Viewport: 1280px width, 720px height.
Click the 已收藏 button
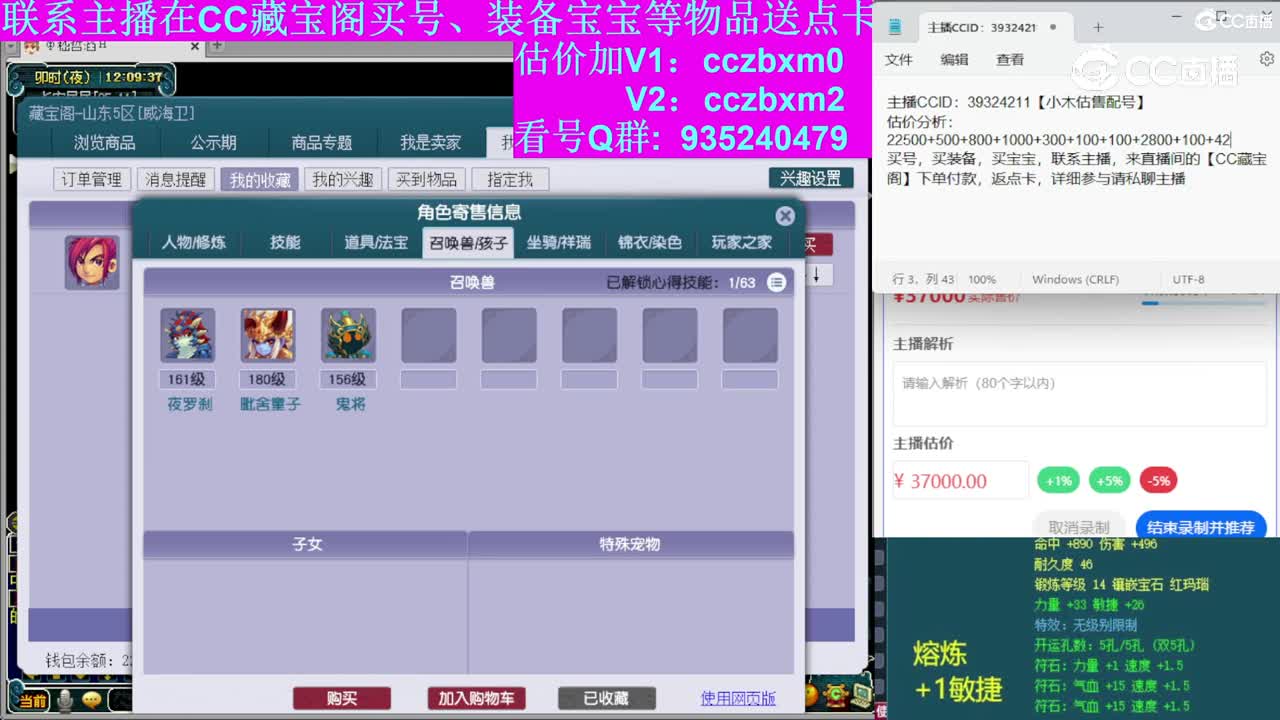coord(606,698)
